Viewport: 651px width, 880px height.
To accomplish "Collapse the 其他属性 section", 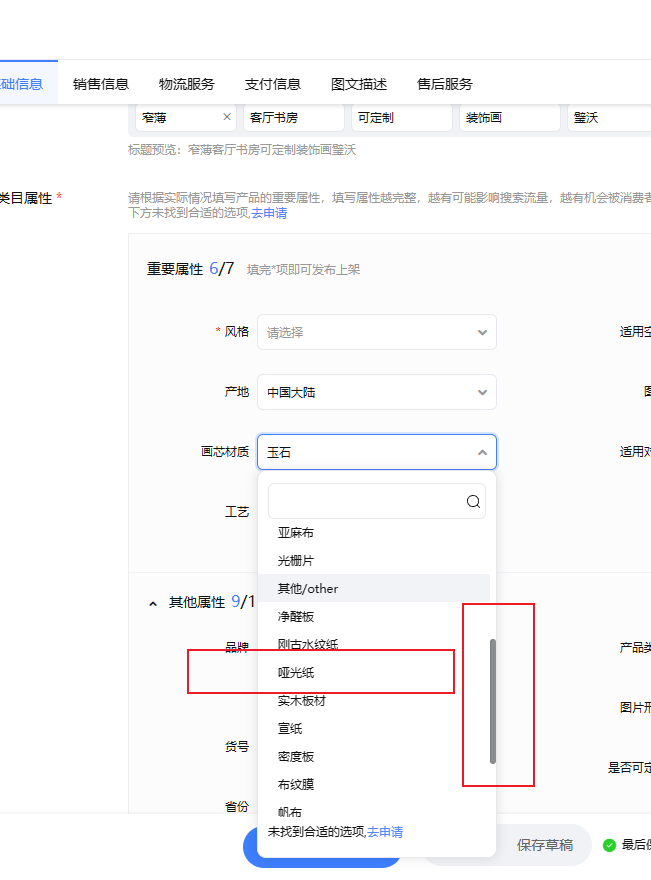I will tap(153, 603).
